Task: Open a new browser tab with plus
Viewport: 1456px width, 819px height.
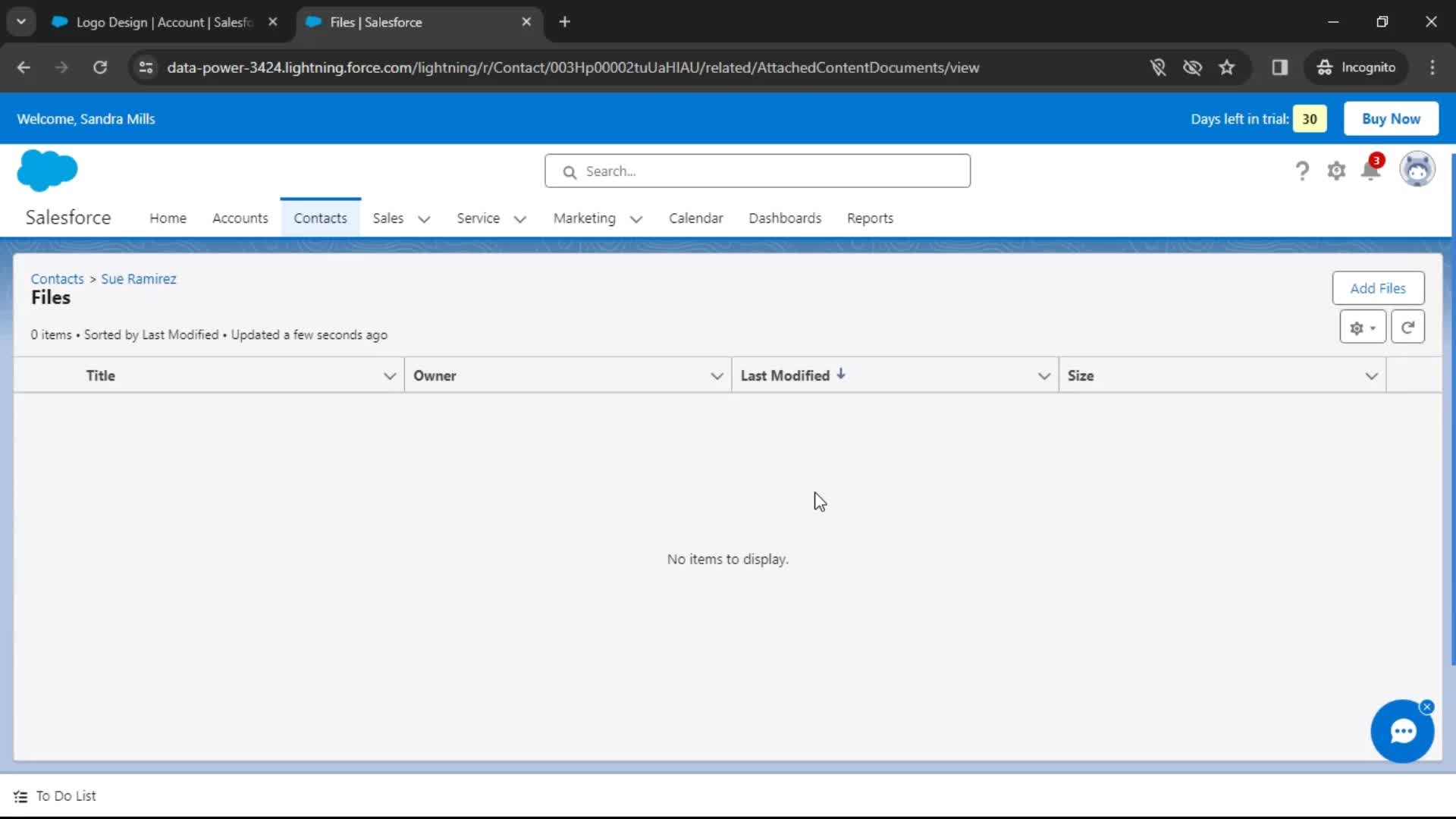Action: point(564,22)
